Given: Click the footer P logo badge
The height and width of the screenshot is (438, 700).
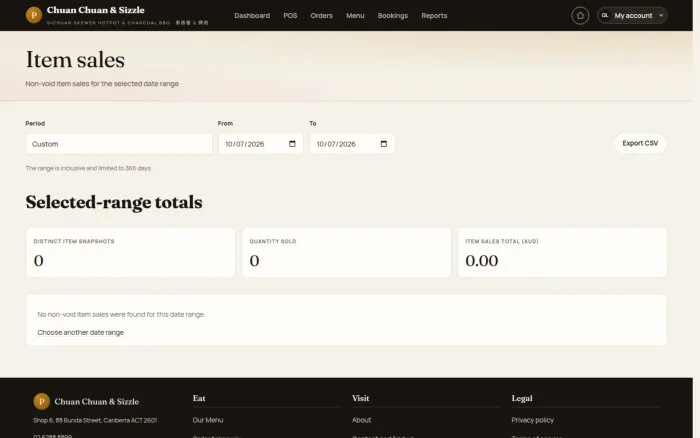Looking at the screenshot, I should tap(42, 401).
